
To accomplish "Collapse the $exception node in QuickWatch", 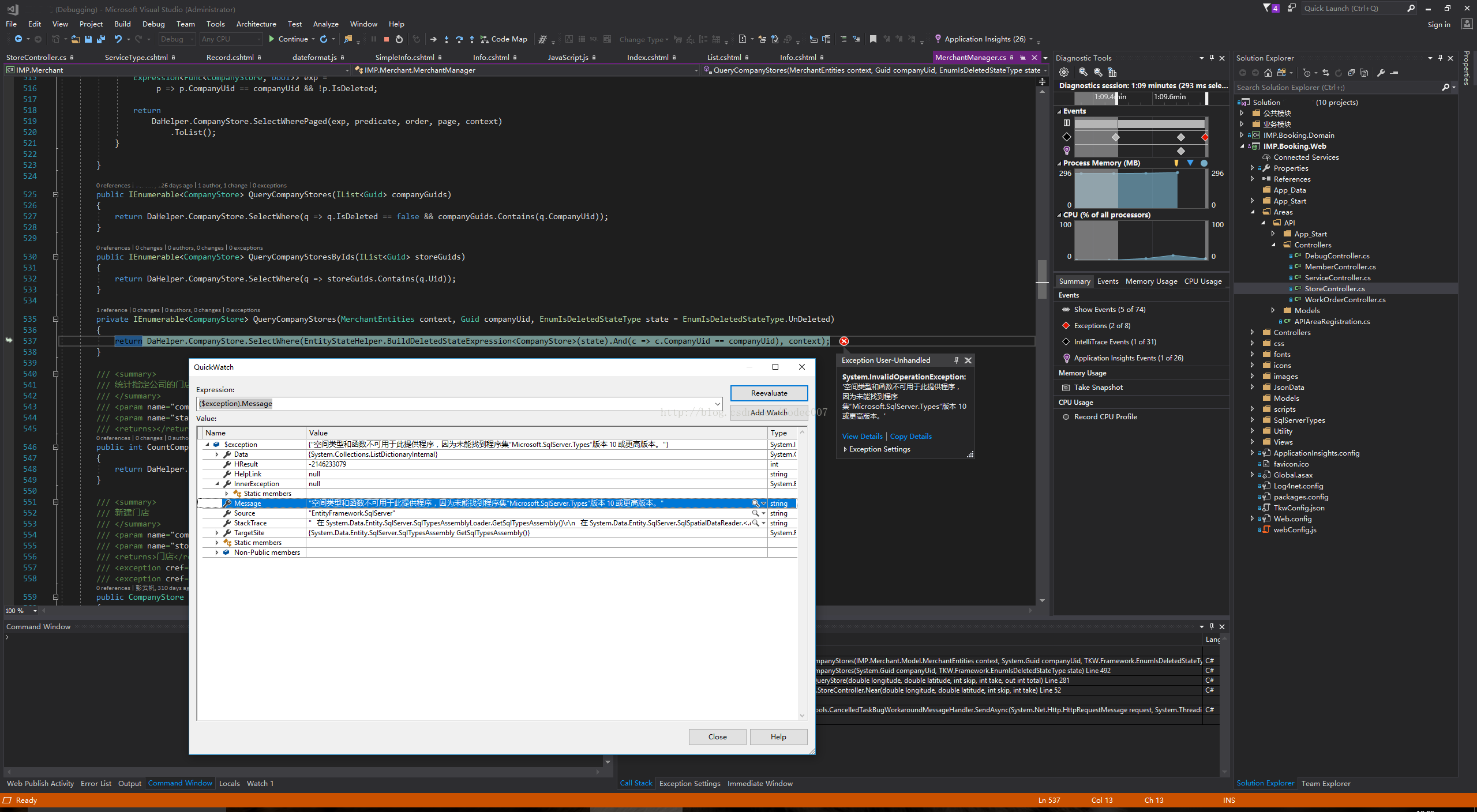I will pyautogui.click(x=207, y=445).
